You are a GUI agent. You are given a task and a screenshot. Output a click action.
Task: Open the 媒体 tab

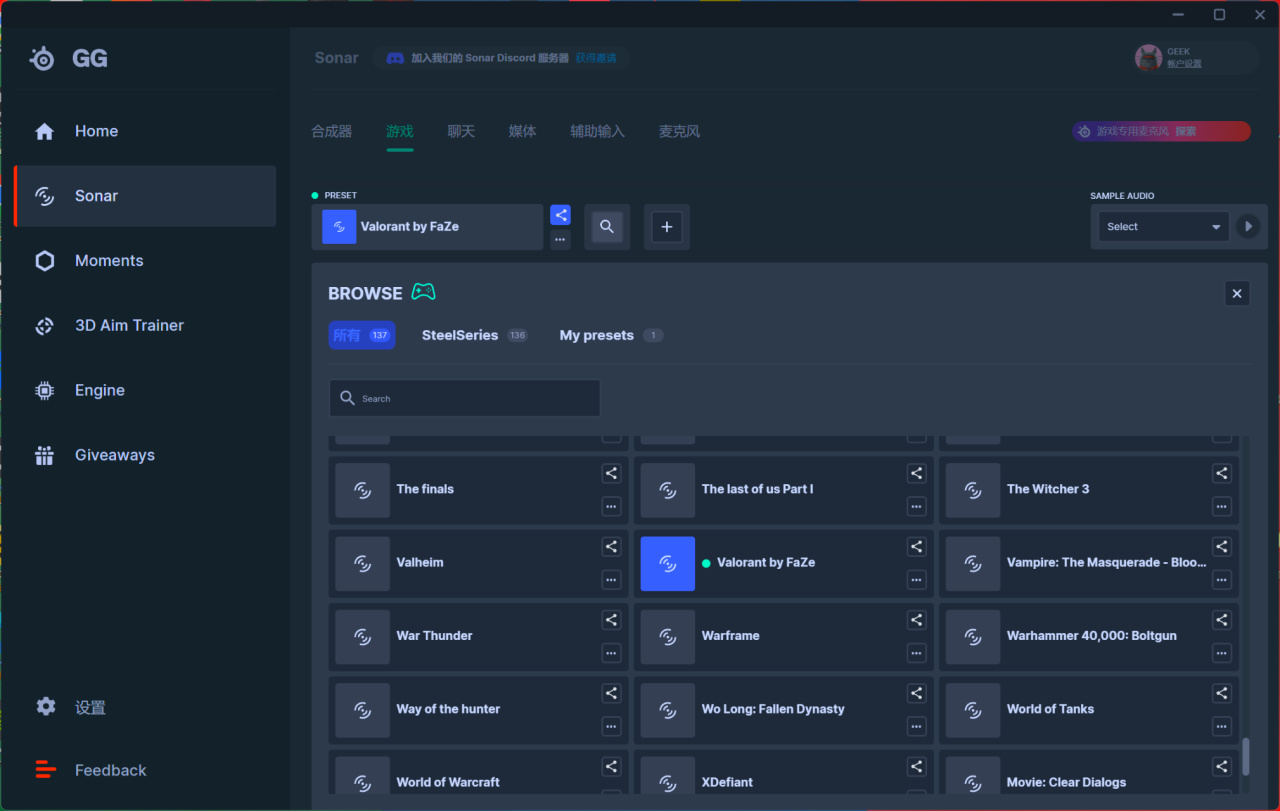[x=522, y=132]
